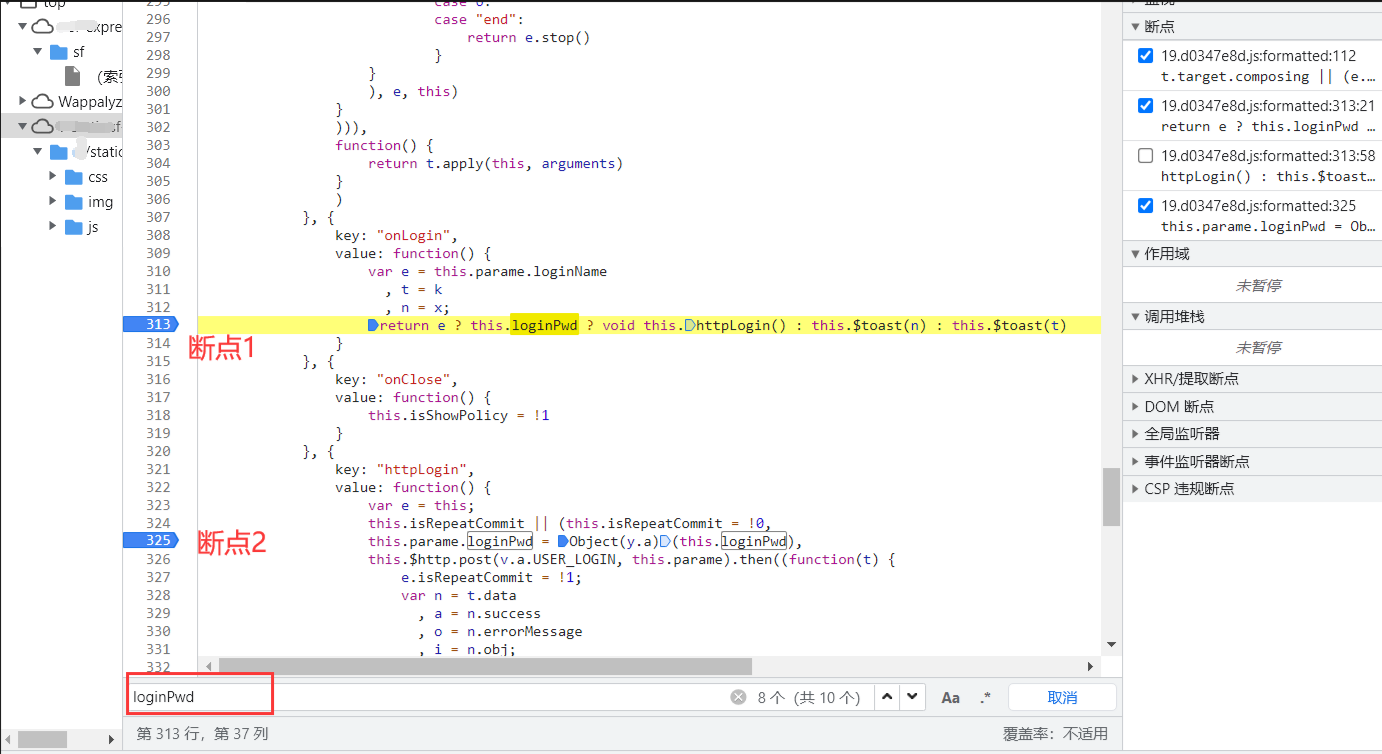Click the Wappalyzer cloud icon
Screen dimensions: 1382x754
coord(42,101)
